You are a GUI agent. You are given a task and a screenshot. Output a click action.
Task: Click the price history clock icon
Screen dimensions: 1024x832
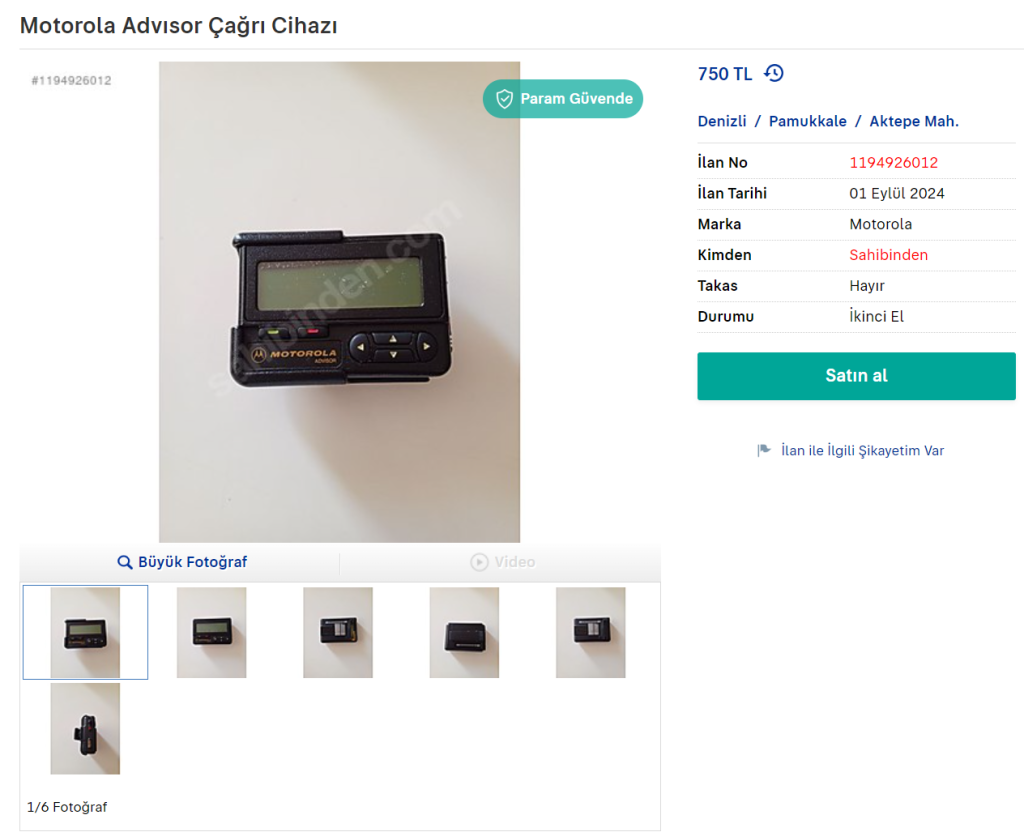point(774,73)
